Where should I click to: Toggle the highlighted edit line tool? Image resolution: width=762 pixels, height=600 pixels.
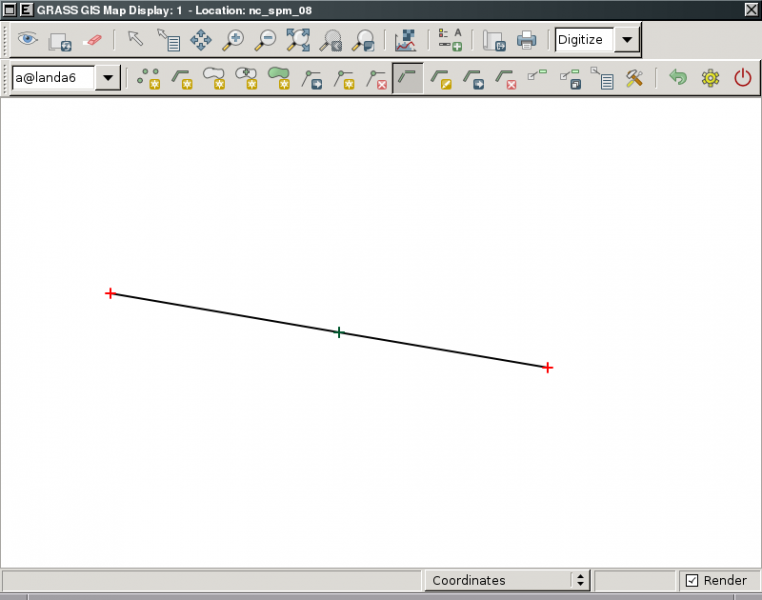pos(407,78)
